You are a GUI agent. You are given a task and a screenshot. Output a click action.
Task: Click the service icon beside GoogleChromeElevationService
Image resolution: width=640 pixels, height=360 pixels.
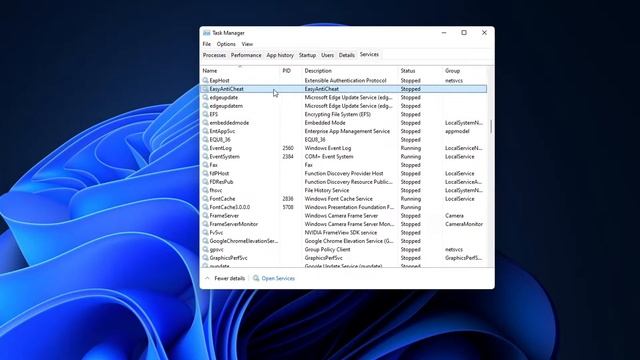pyautogui.click(x=205, y=241)
